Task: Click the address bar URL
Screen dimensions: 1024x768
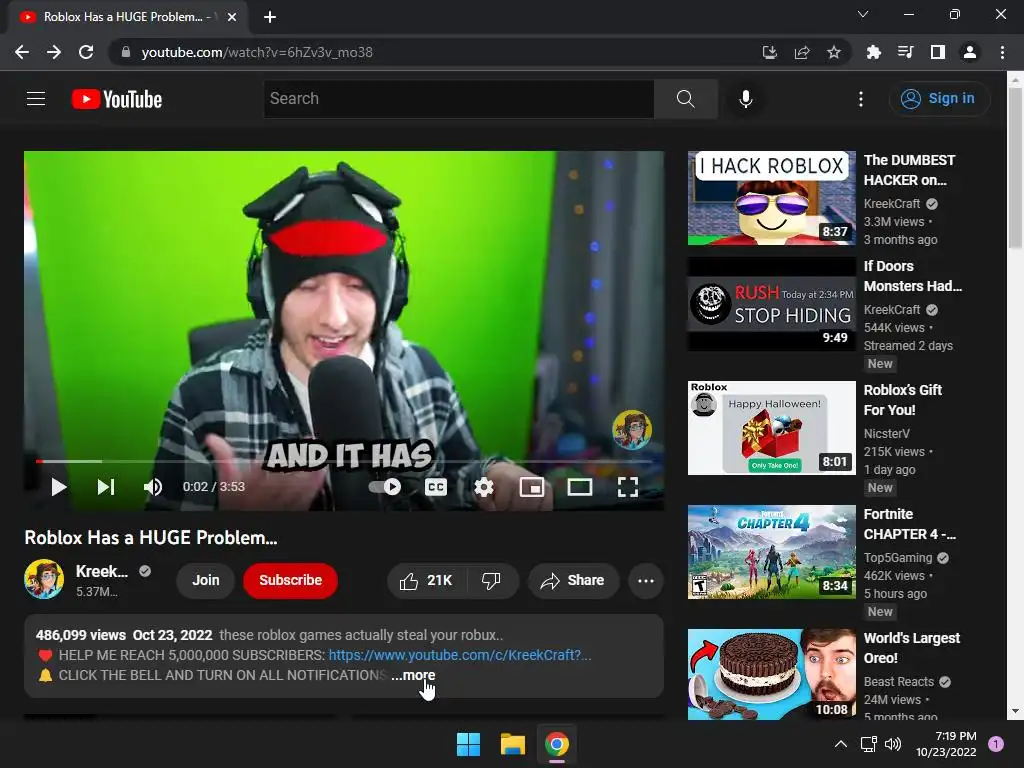Action: (x=257, y=52)
